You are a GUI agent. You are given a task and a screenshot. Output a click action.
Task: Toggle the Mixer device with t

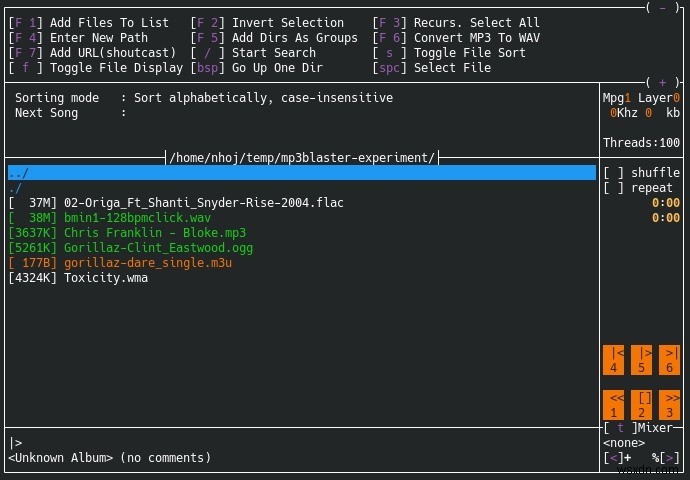coord(621,428)
